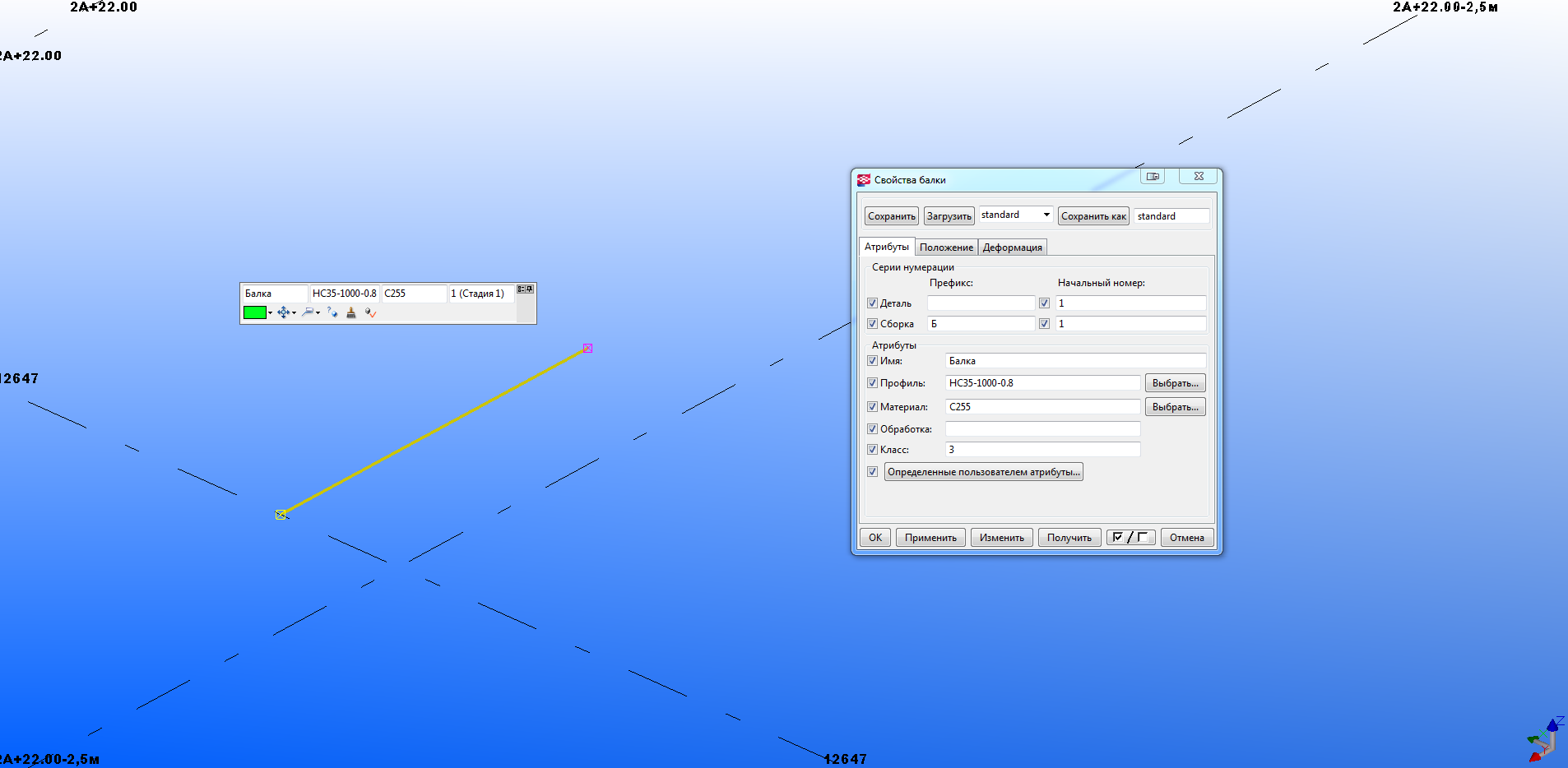Click the Загрузить button
Viewport: 1568px width, 768px height.
point(949,216)
